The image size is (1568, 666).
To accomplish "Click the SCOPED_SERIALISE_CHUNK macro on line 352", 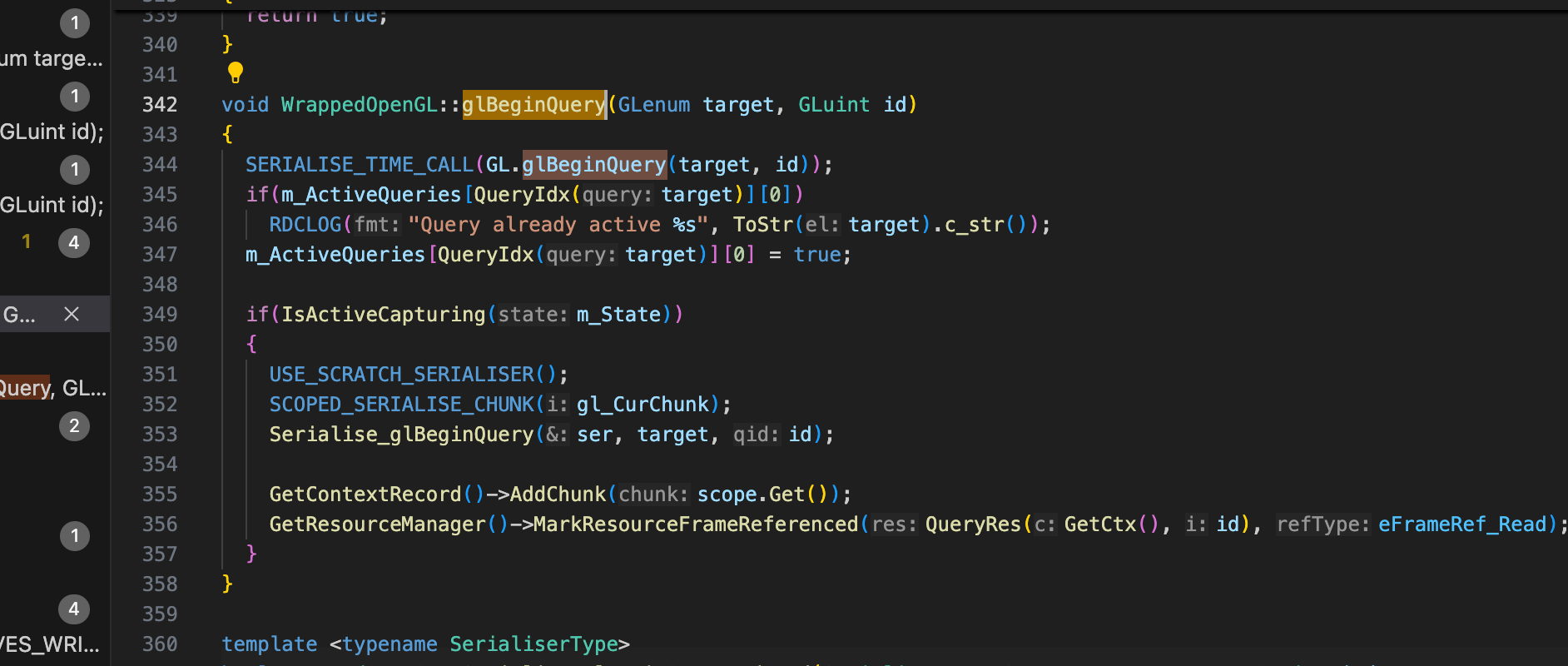I will tap(402, 404).
